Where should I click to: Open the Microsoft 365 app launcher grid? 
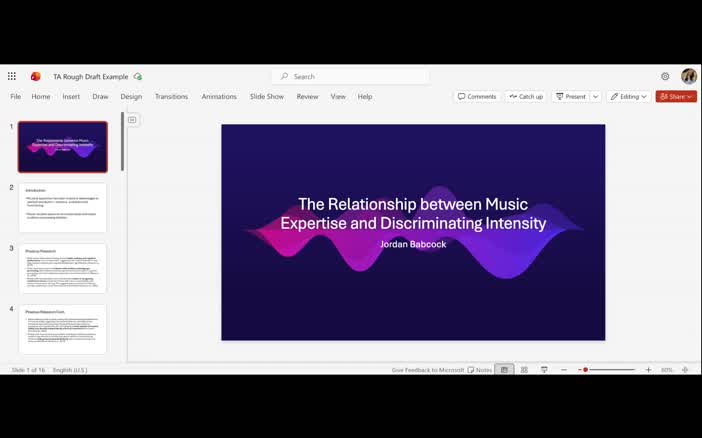point(12,76)
